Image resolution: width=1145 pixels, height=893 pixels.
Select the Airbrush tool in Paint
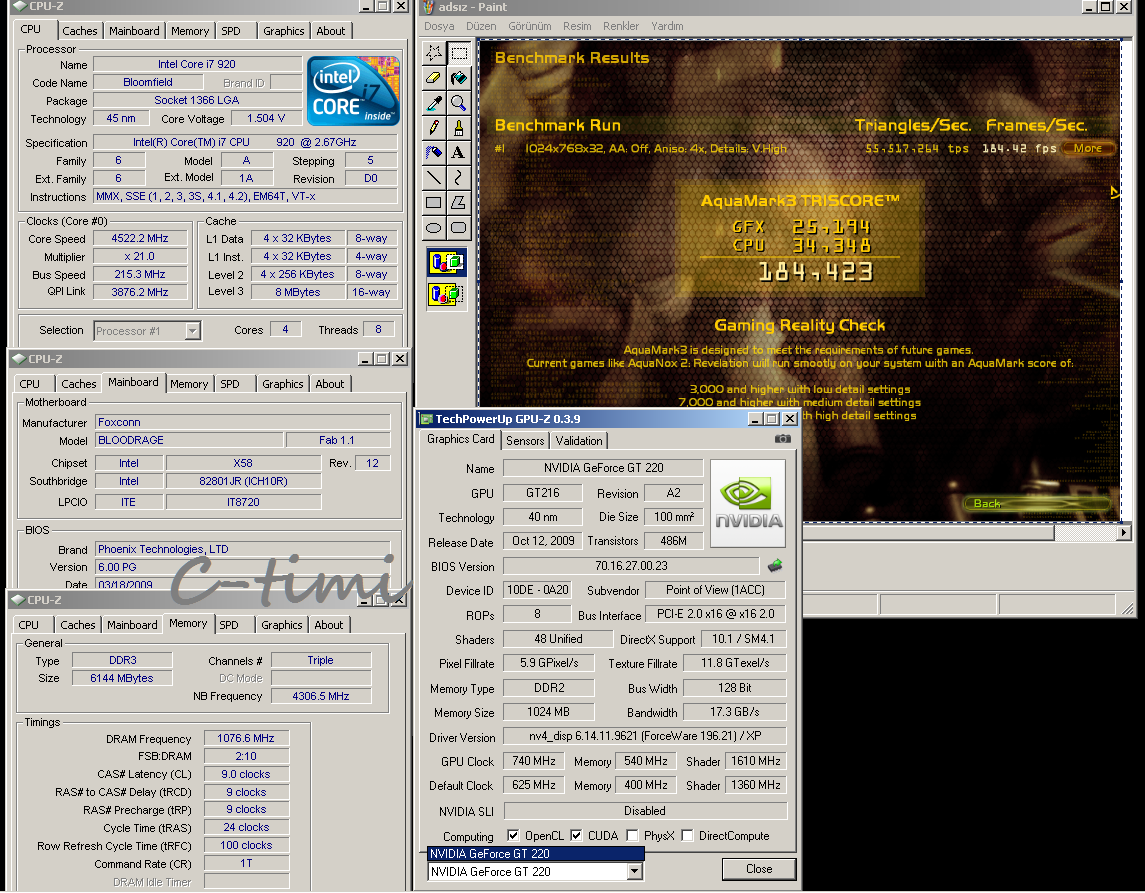pyautogui.click(x=434, y=153)
